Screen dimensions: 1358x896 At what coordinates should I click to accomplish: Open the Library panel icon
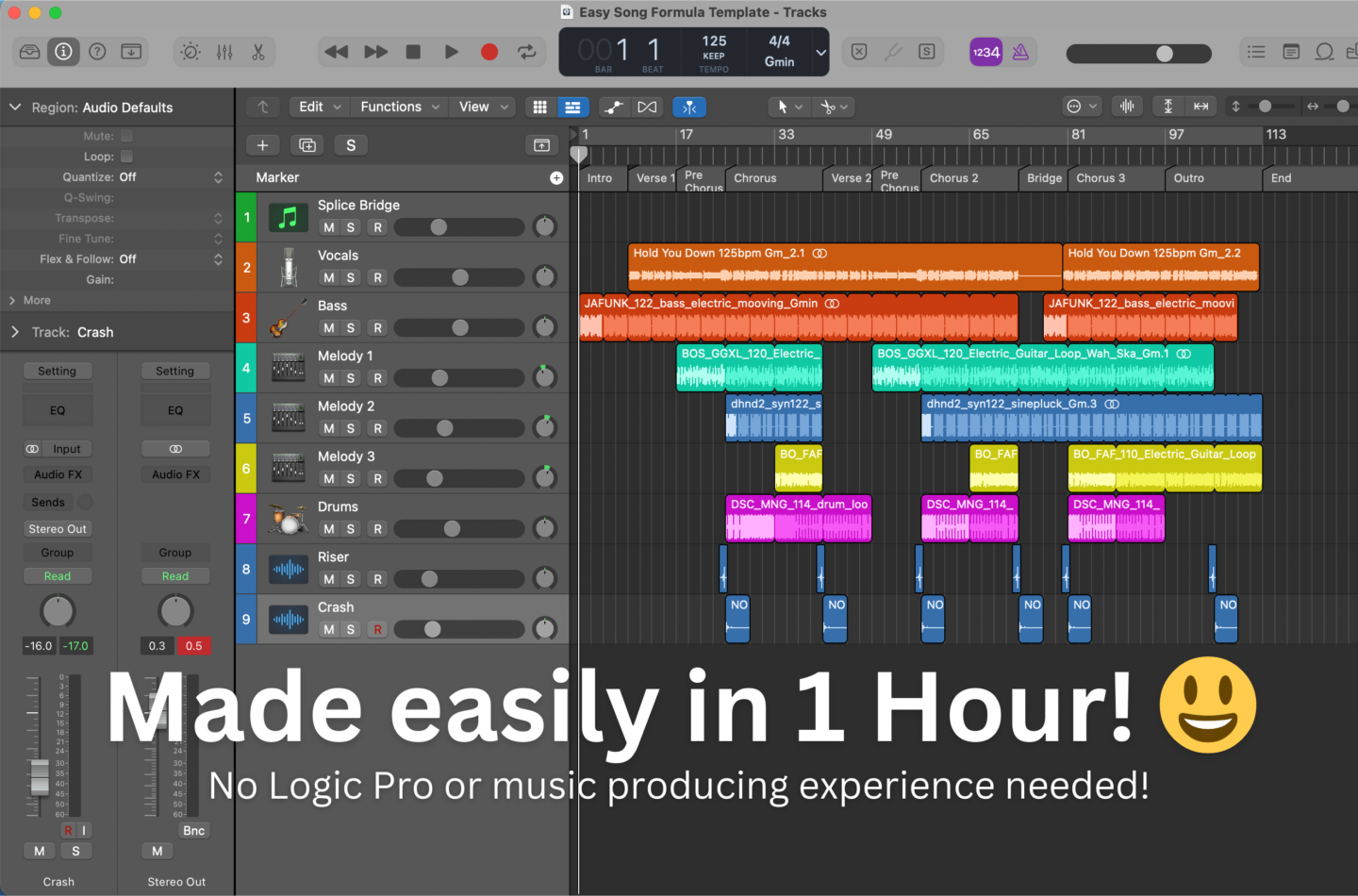coord(29,52)
